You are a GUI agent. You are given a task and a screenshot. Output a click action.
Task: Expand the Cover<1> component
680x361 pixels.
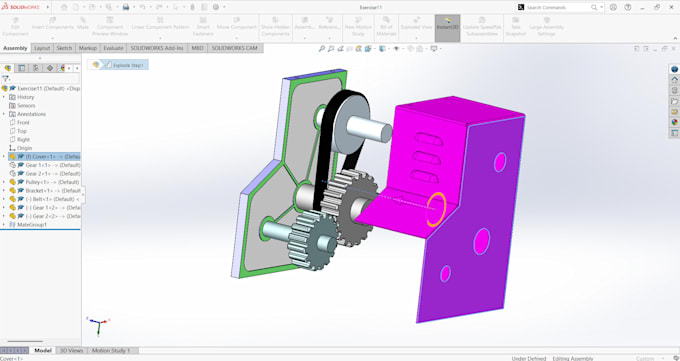(4, 157)
